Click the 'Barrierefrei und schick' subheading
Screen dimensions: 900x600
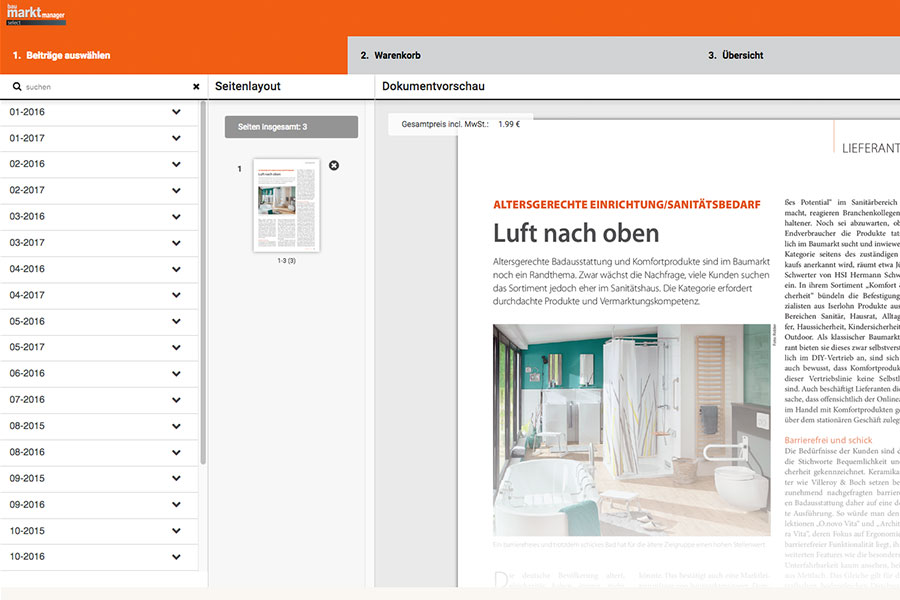click(828, 440)
